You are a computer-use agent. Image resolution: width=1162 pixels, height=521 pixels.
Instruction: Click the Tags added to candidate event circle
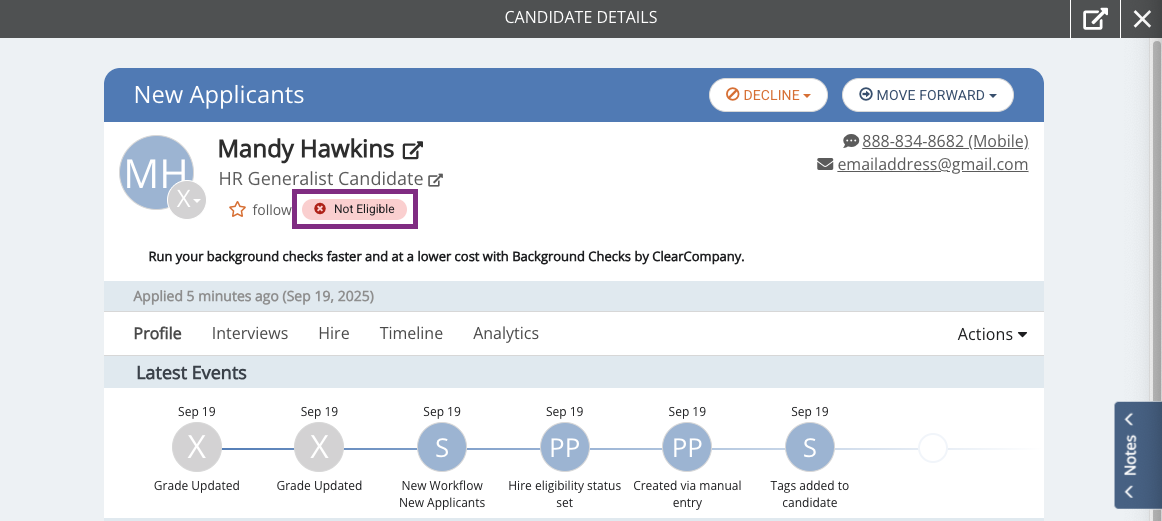tap(809, 448)
